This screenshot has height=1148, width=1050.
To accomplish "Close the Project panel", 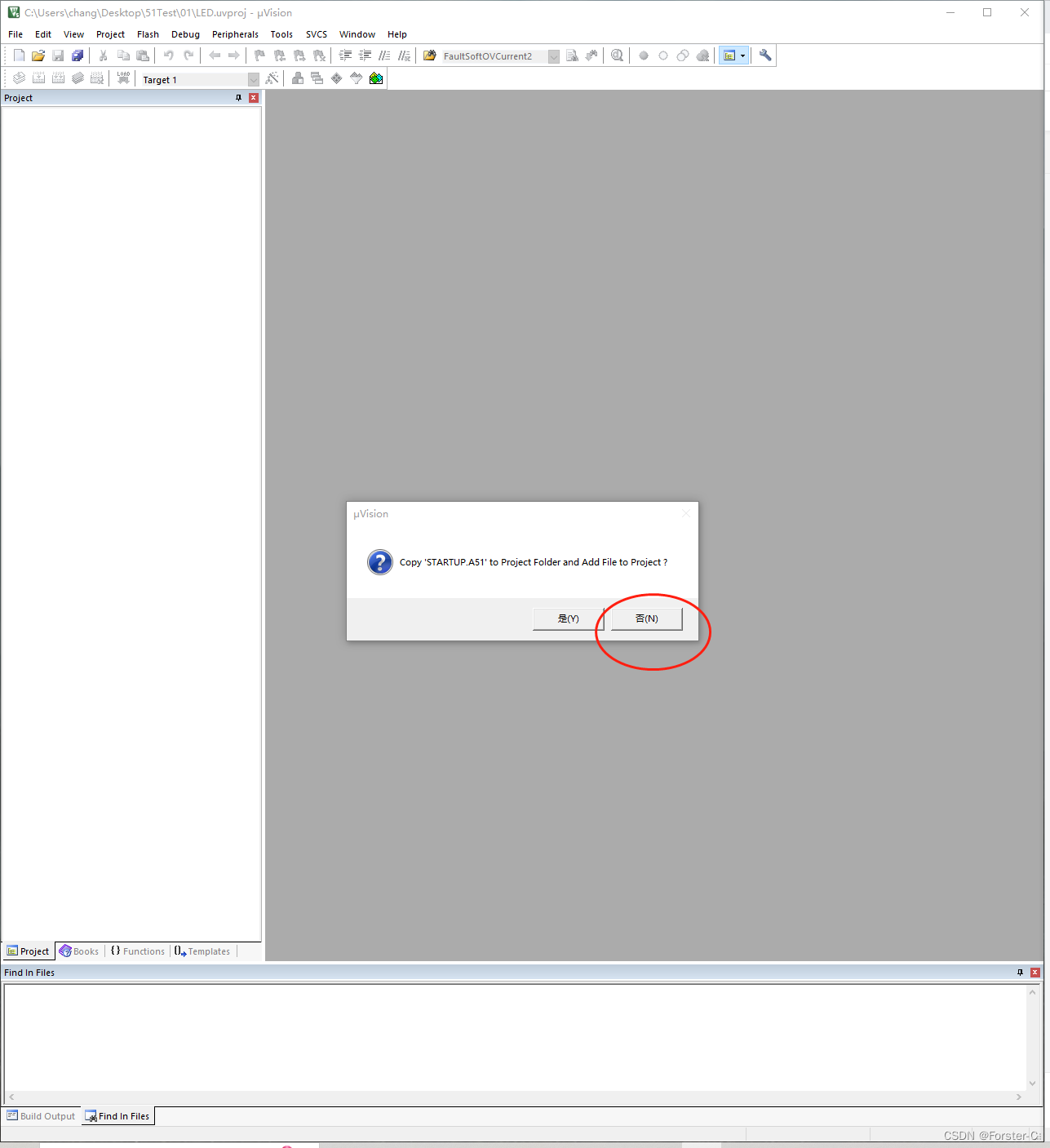I will point(254,98).
